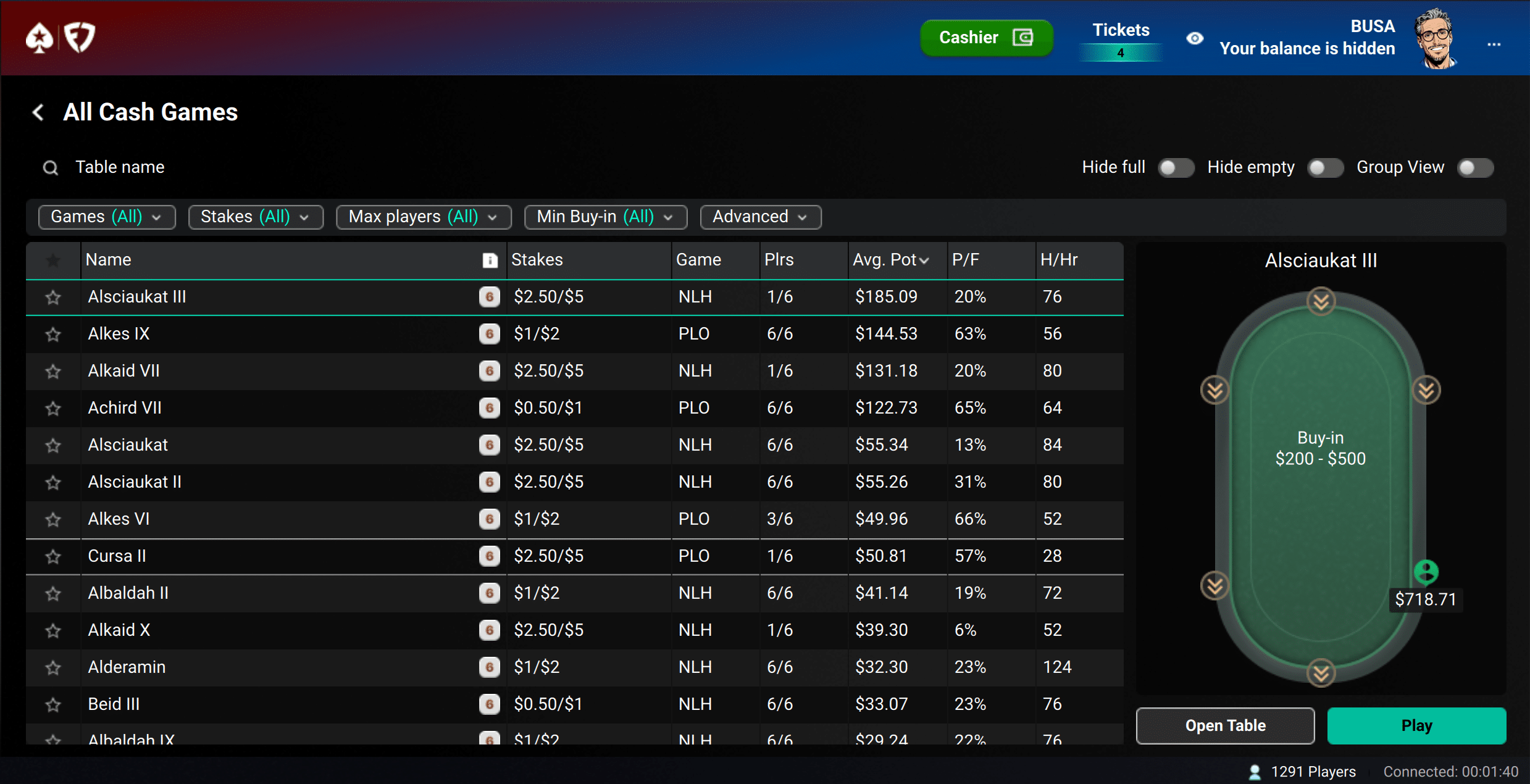Click the Open Table button
The width and height of the screenshot is (1530, 784).
click(x=1225, y=725)
